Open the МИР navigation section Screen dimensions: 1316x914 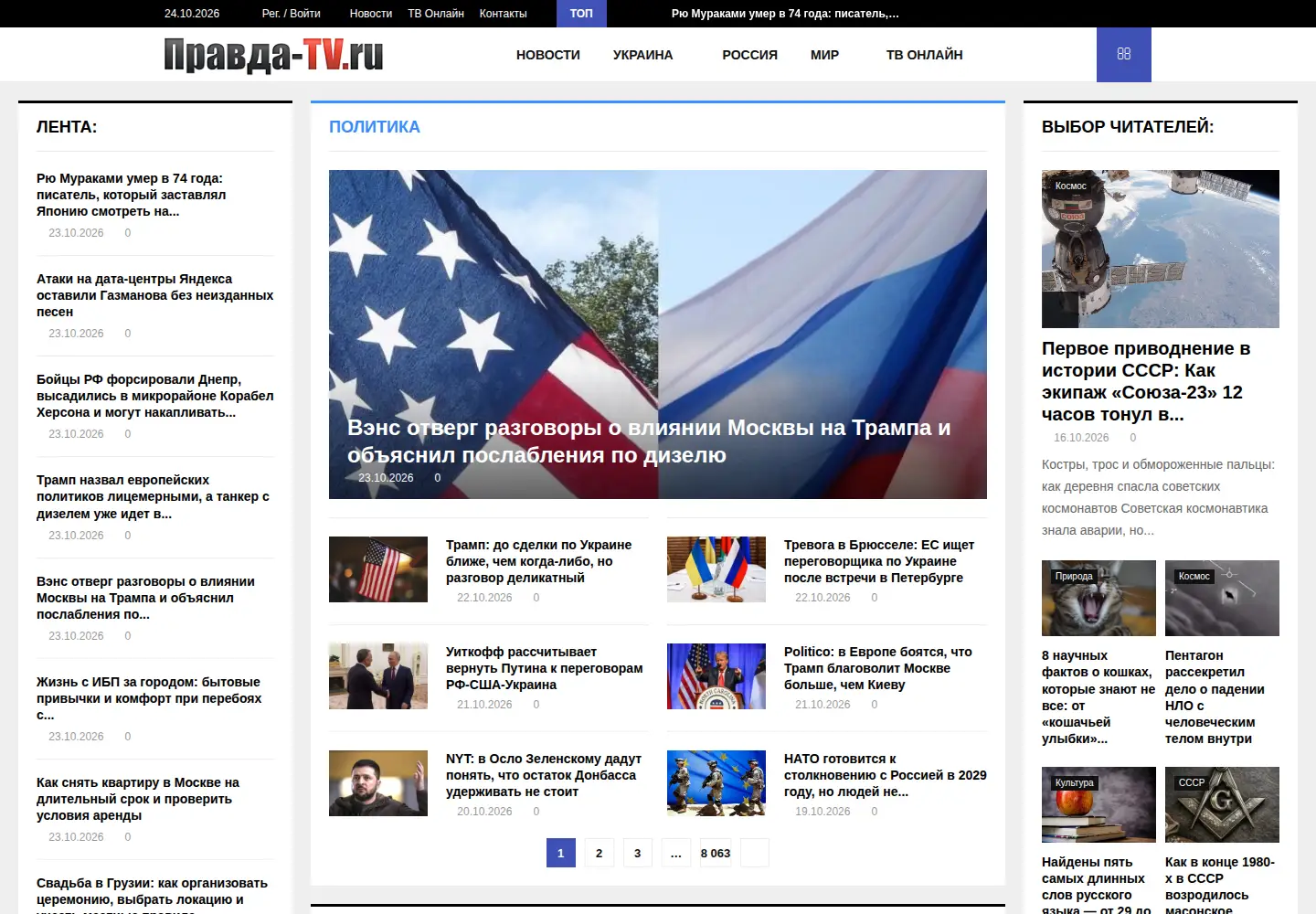(824, 55)
